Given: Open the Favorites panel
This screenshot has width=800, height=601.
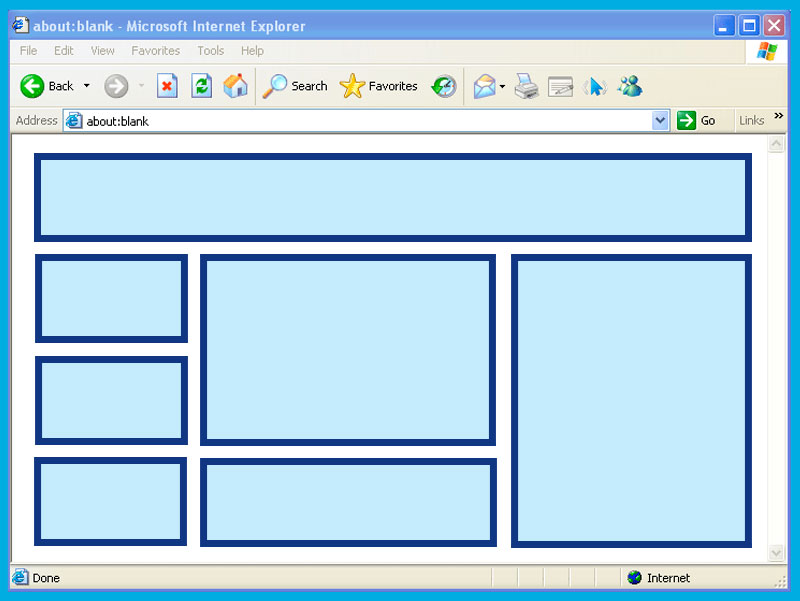Looking at the screenshot, I should pos(380,86).
